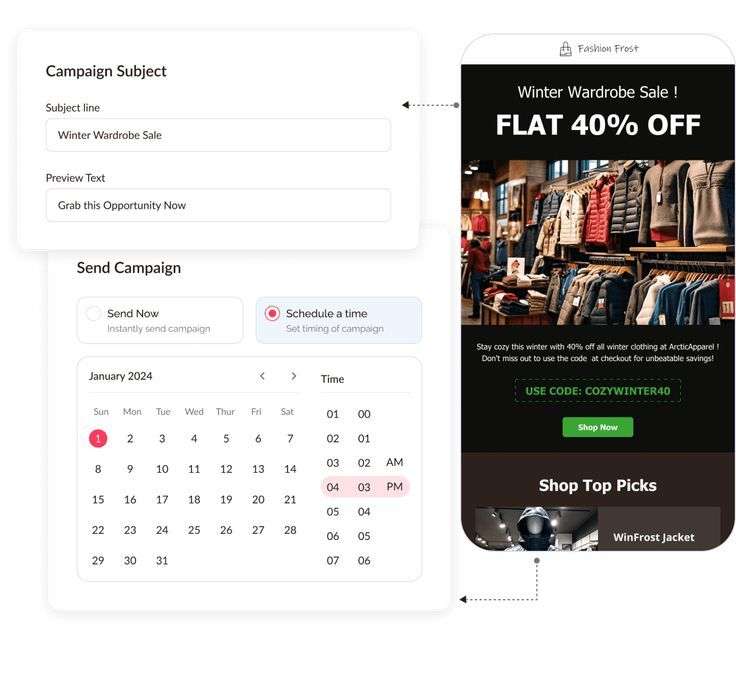Select the Send Now radio option
The image size is (736, 690).
pos(93,313)
